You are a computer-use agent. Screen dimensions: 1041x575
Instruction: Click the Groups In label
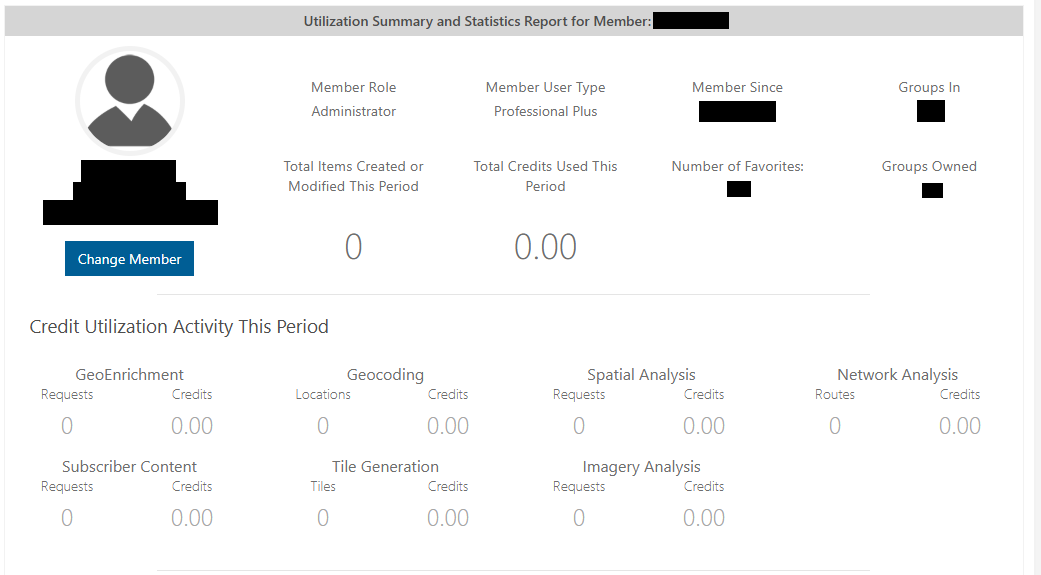[x=929, y=88]
